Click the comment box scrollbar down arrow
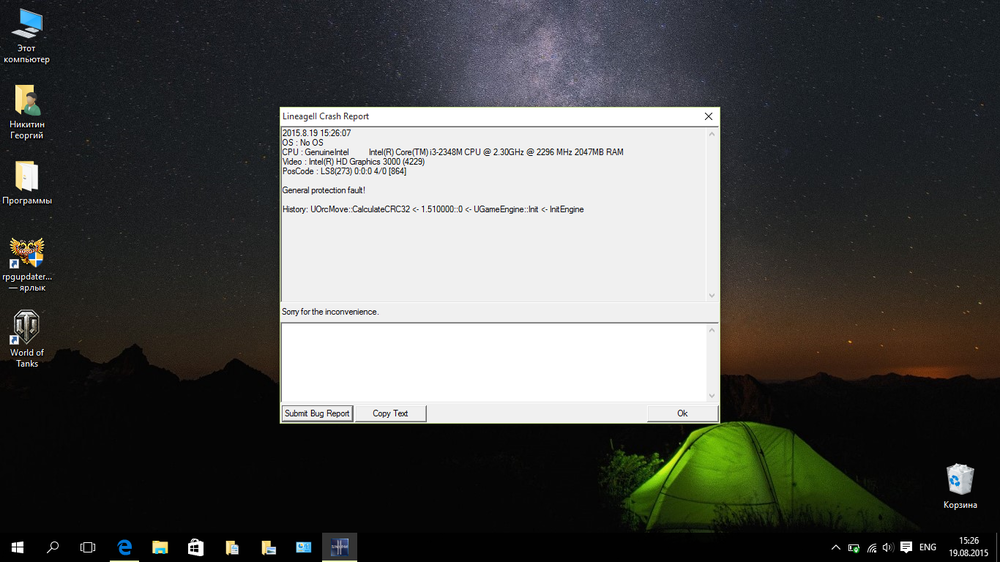The image size is (1000, 562). click(712, 396)
